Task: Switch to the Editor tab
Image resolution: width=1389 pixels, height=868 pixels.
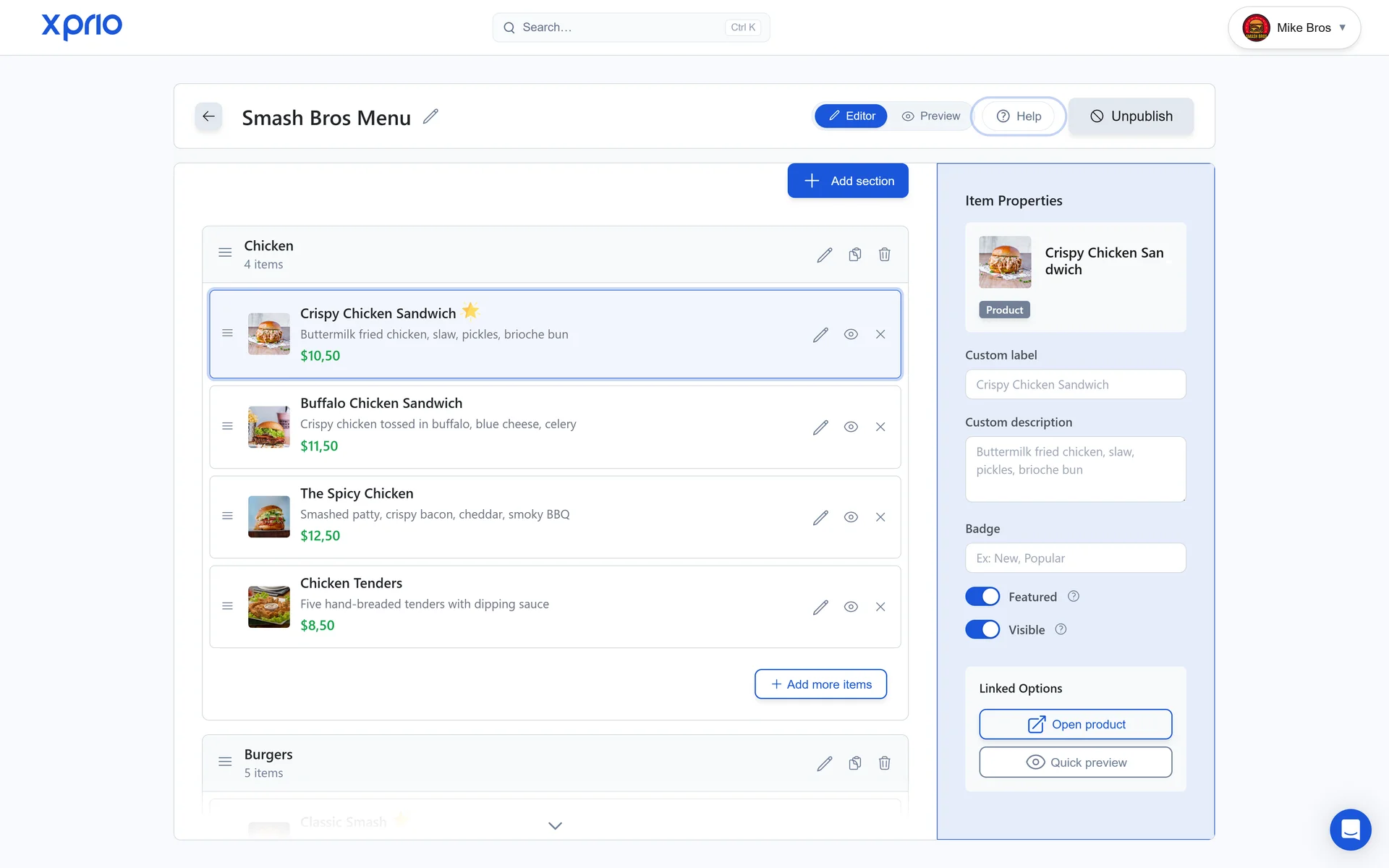Action: [x=851, y=116]
